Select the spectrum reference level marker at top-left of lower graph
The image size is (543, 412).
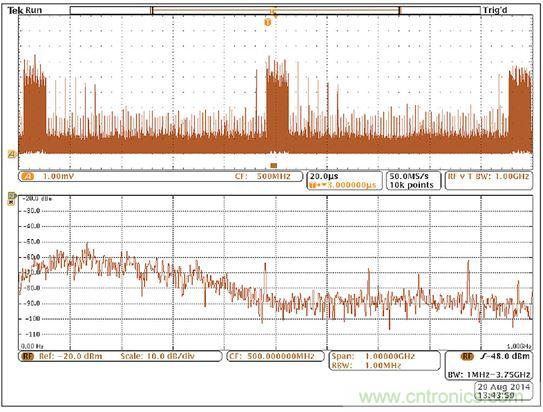click(11, 196)
